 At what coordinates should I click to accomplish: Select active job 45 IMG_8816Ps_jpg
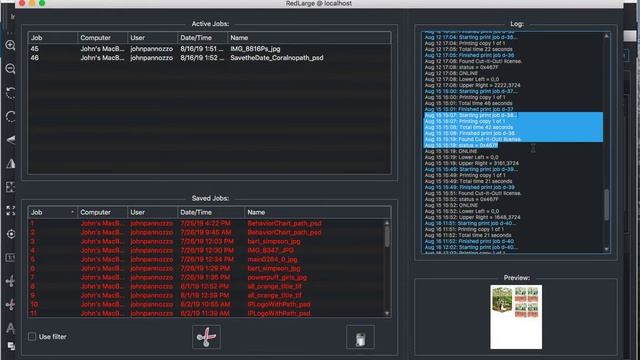[209, 49]
